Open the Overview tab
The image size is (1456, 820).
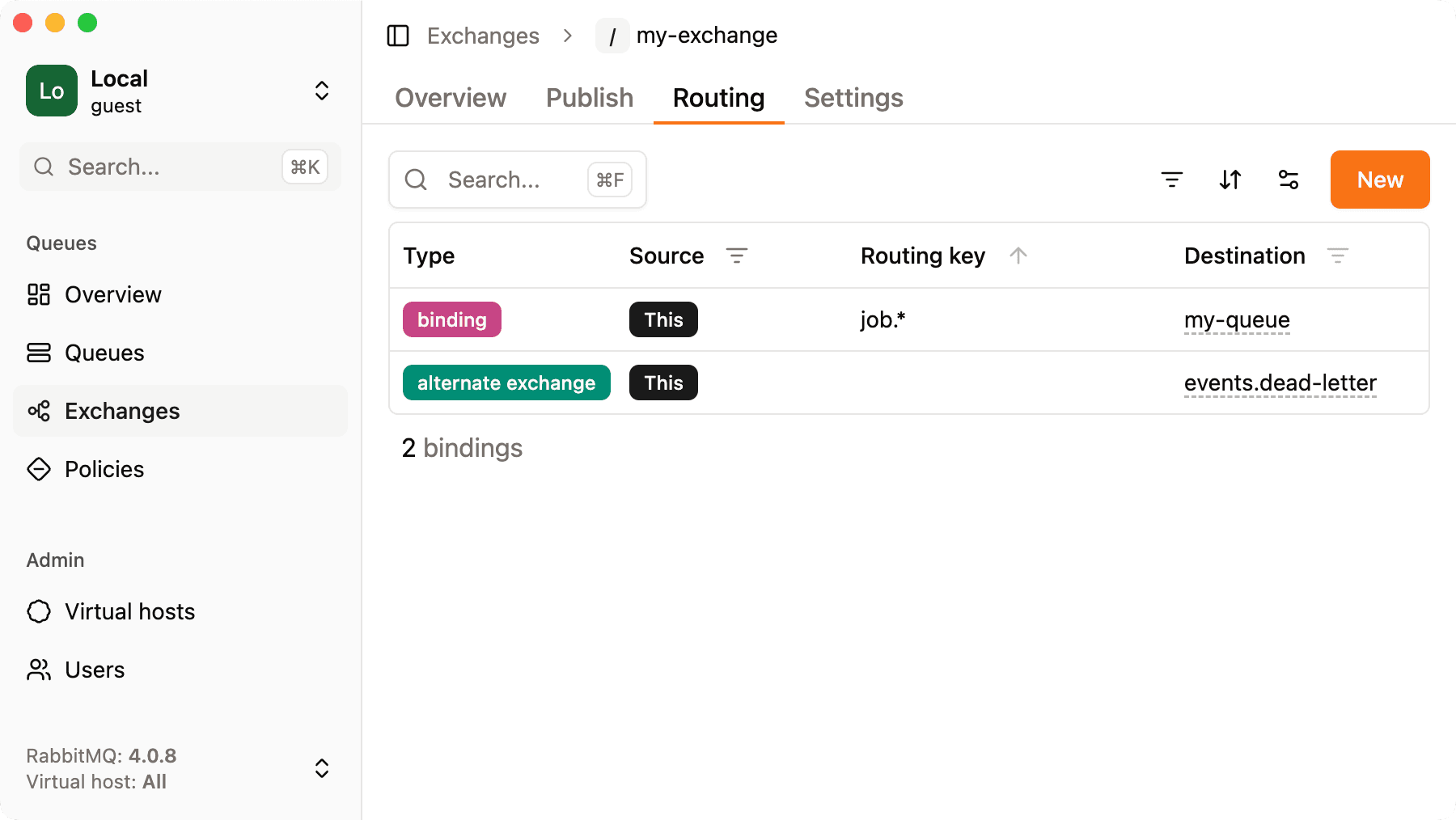point(451,98)
